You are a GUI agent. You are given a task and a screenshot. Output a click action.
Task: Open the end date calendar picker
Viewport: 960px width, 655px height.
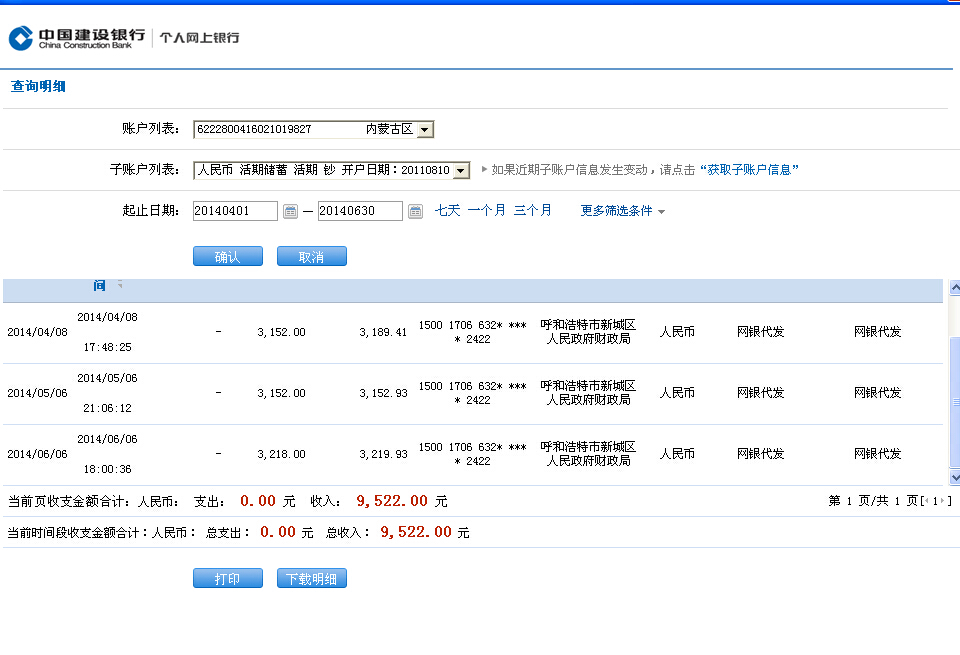pyautogui.click(x=415, y=211)
